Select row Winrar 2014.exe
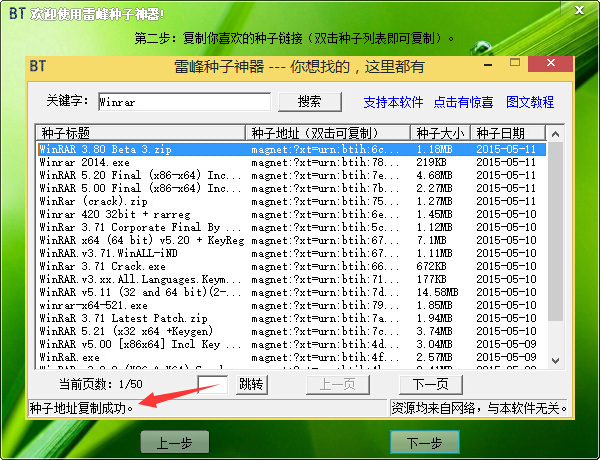The height and width of the screenshot is (460, 600). [x=292, y=162]
